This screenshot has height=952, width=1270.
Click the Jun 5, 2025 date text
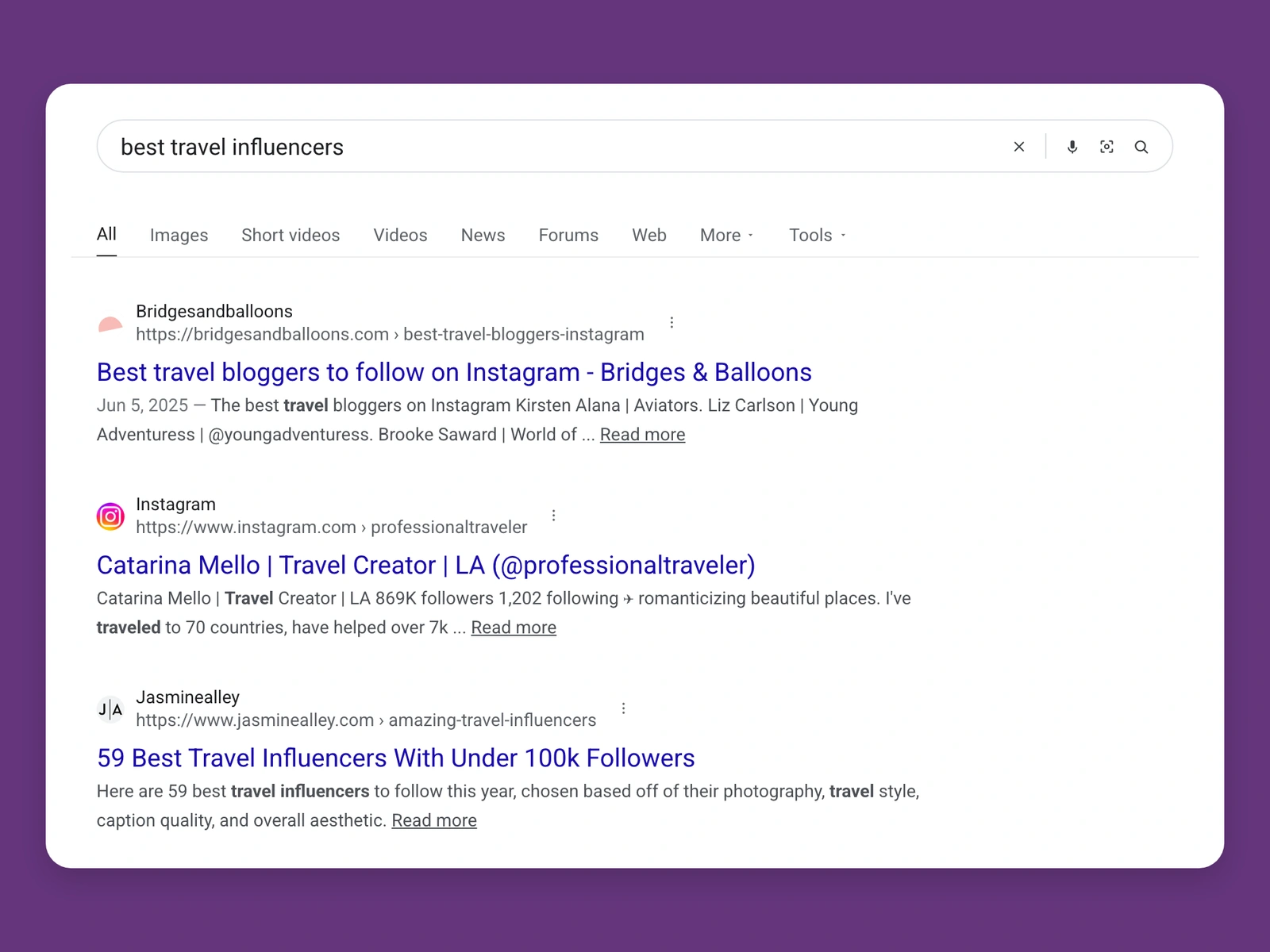[142, 405]
